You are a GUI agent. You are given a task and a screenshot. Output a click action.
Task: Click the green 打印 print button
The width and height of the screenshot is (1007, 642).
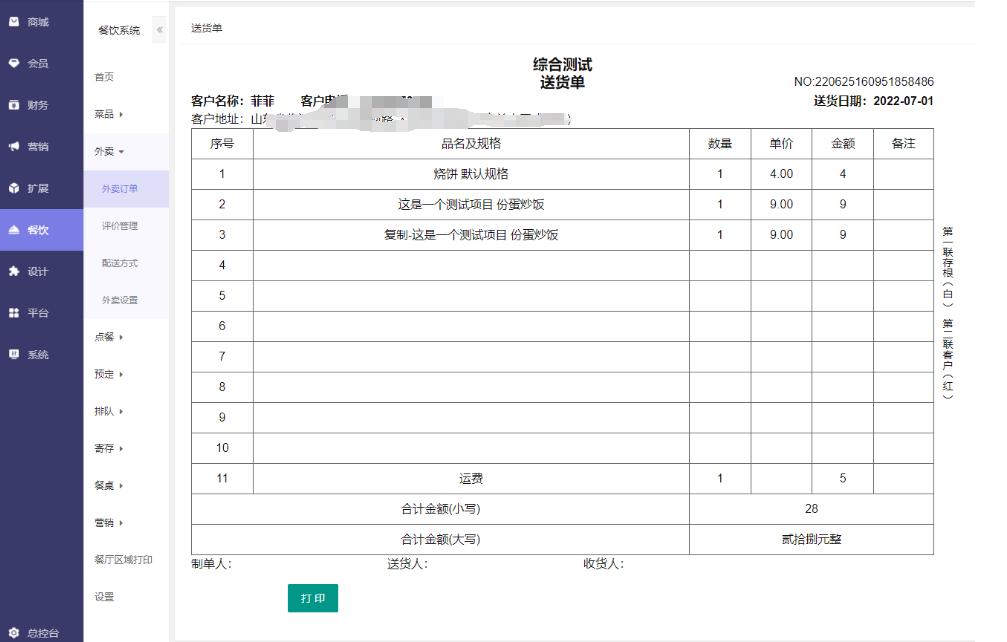[x=312, y=598]
